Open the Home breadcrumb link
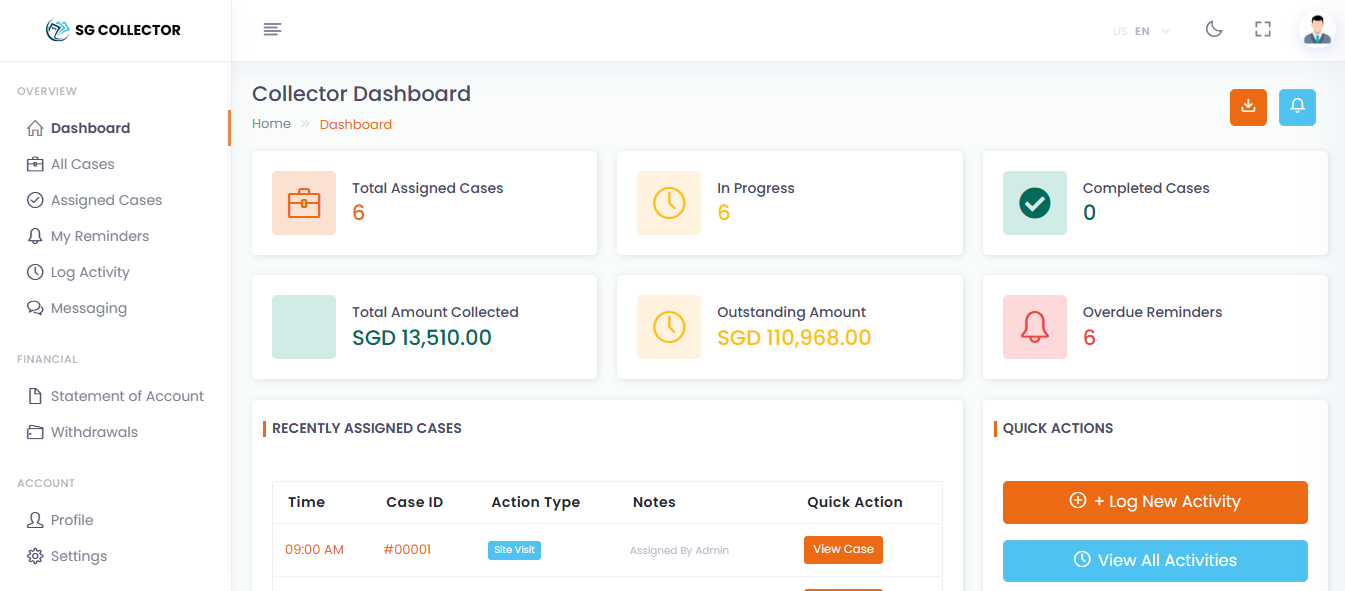Screen dimensions: 1345x591 [271, 123]
